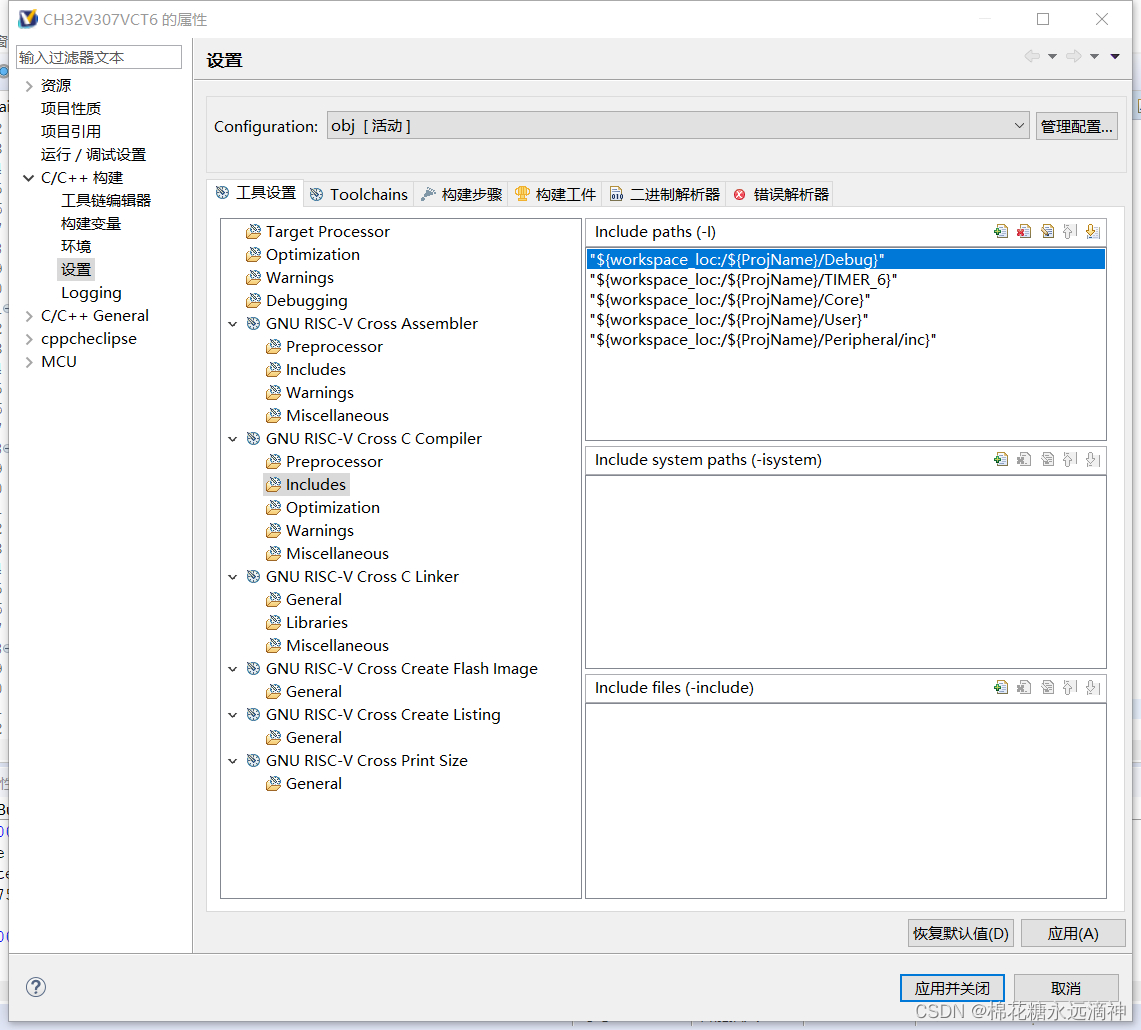Select Includes under Cross Assembler

click(315, 370)
